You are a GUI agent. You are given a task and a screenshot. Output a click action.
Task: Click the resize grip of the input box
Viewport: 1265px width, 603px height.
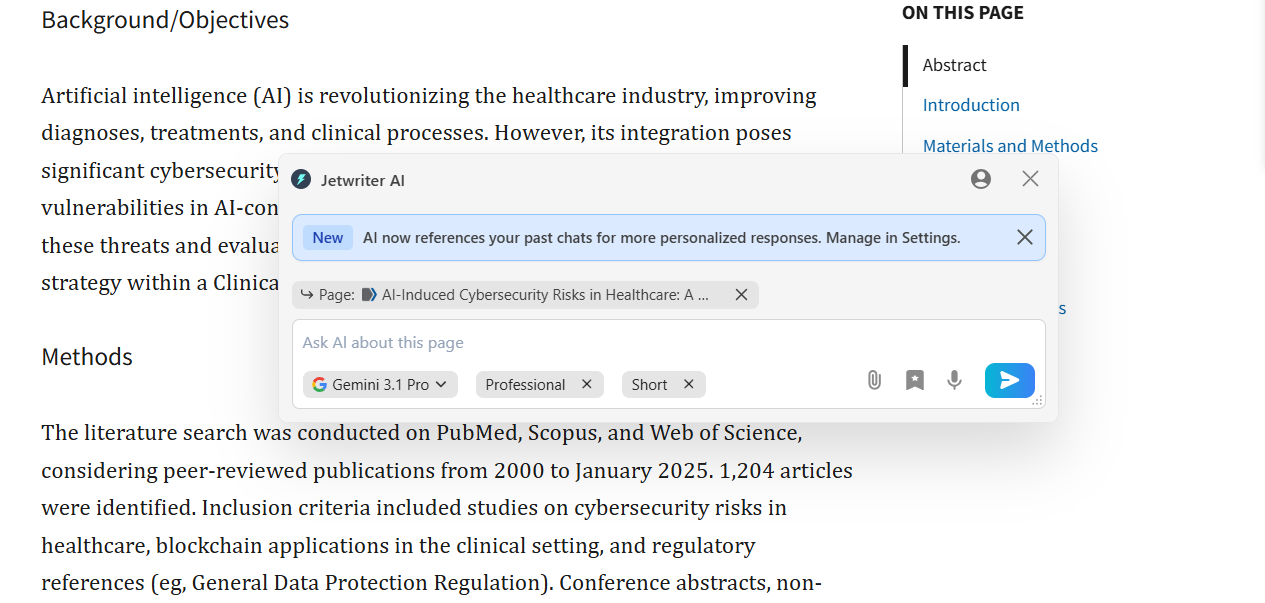(1037, 400)
